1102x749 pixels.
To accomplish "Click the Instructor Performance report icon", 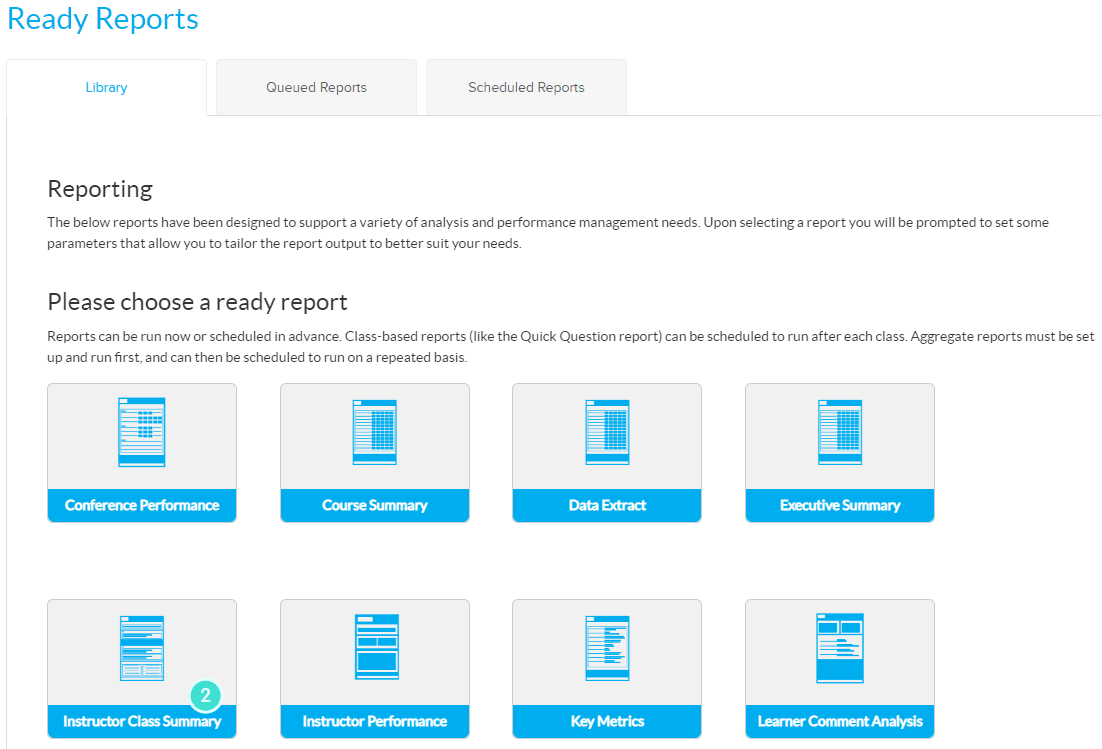I will (x=374, y=648).
